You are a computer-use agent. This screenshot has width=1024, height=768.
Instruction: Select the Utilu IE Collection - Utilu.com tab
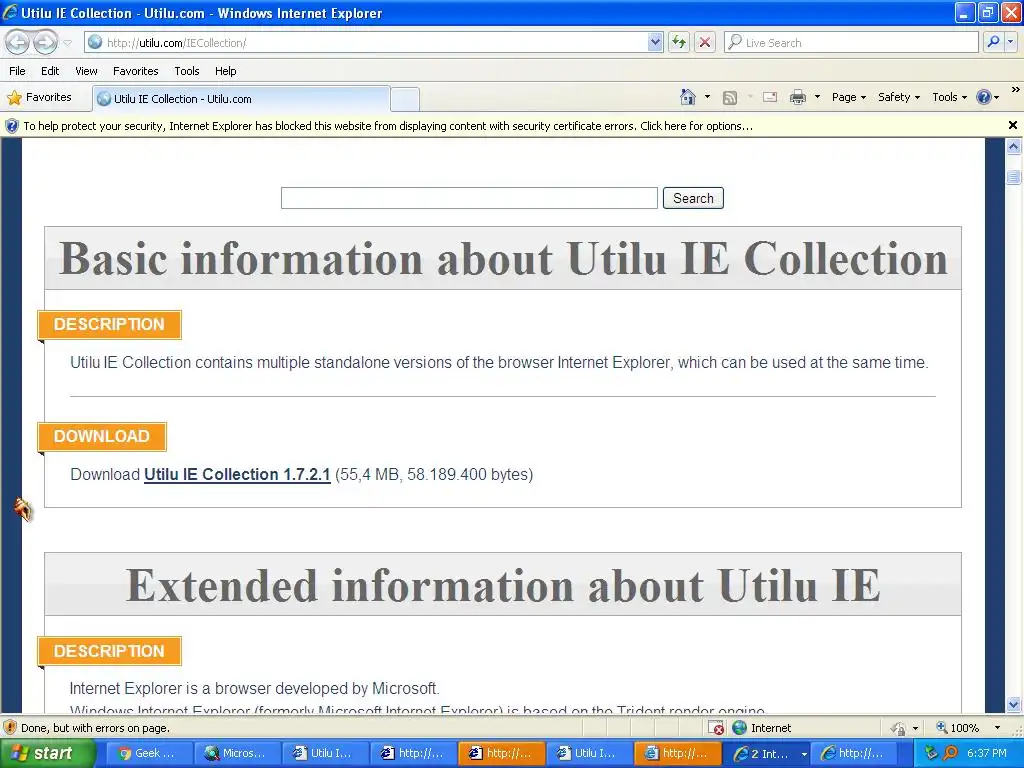pyautogui.click(x=241, y=99)
